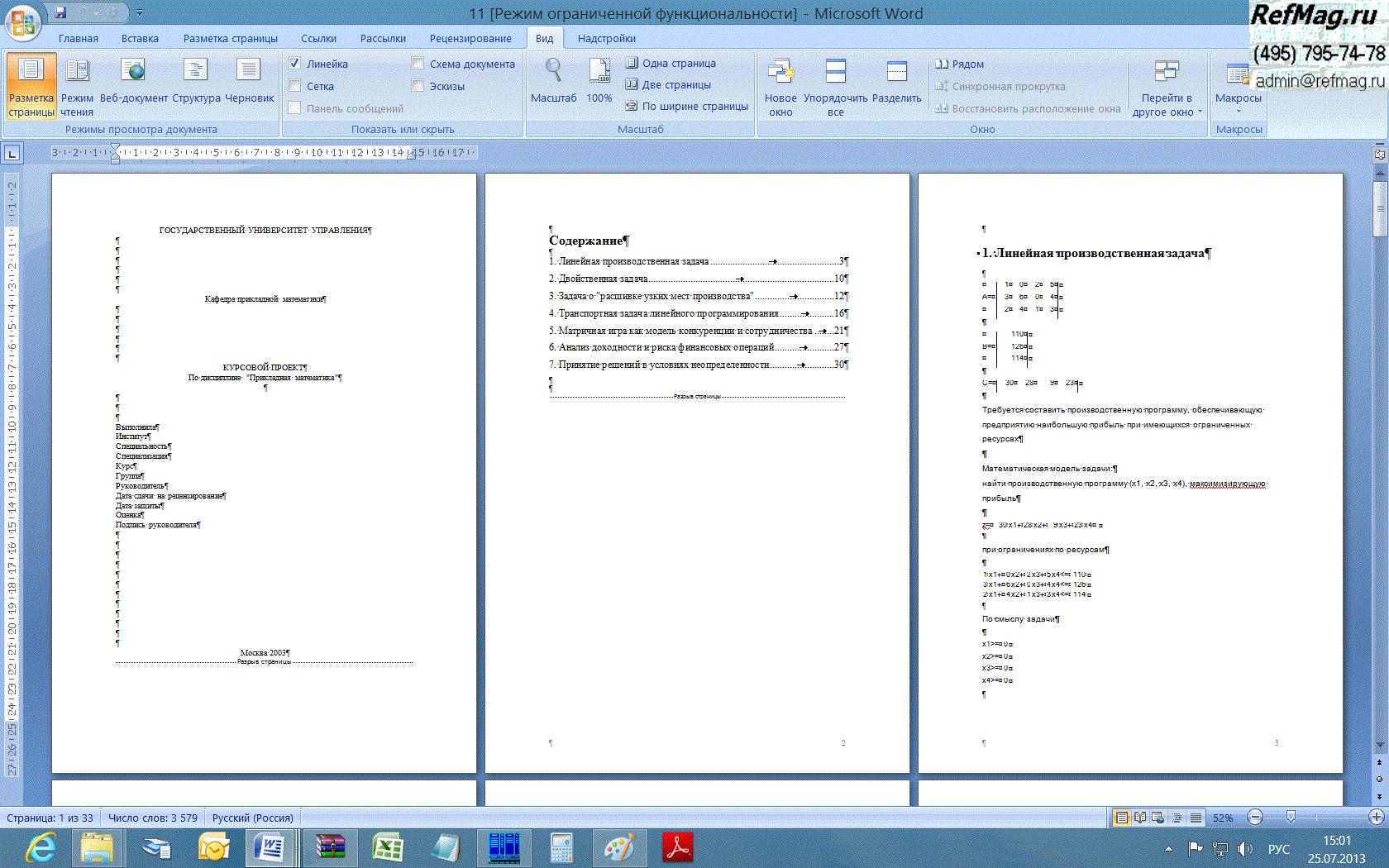Open the Zoom (Масштаб) magnifier dialog

tap(553, 72)
